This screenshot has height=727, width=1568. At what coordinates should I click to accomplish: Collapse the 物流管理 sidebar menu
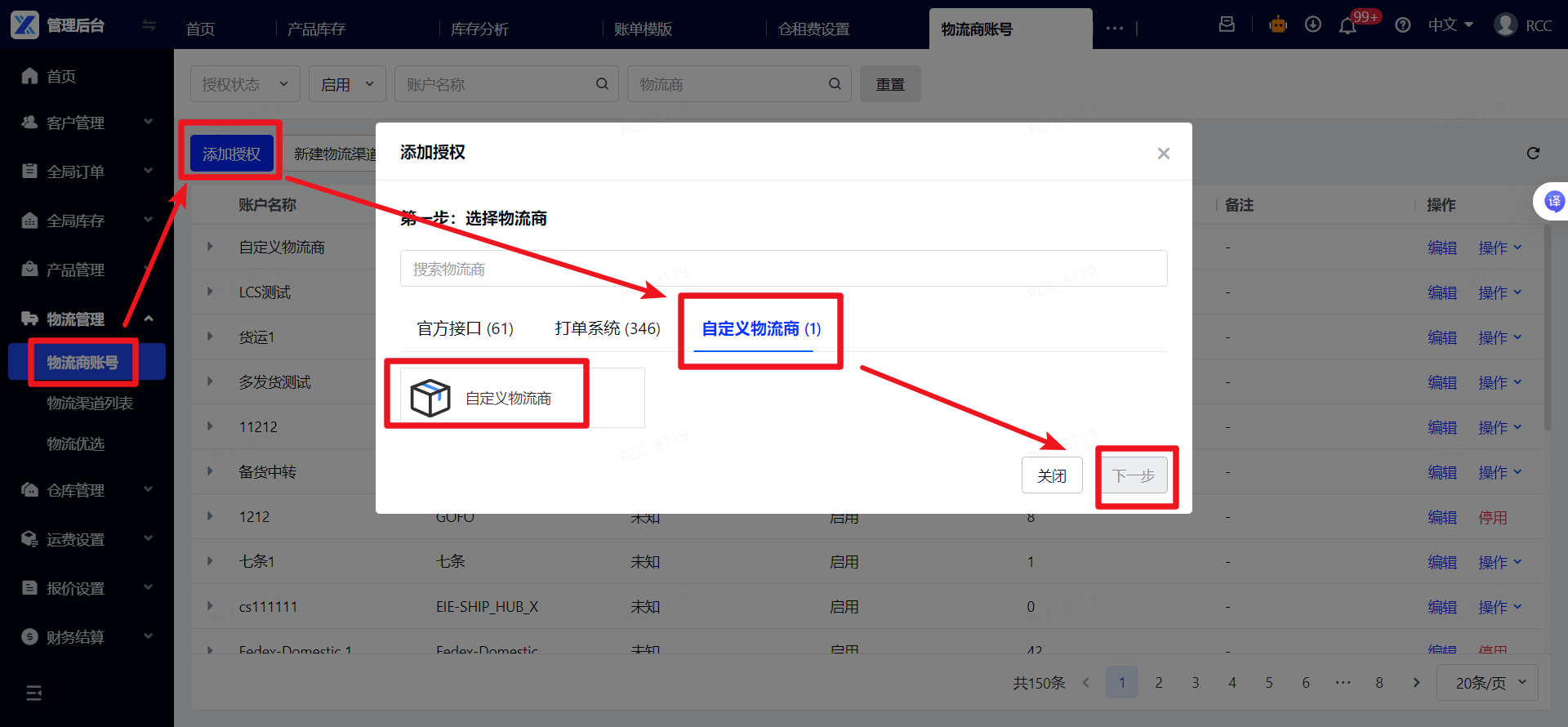[87, 319]
